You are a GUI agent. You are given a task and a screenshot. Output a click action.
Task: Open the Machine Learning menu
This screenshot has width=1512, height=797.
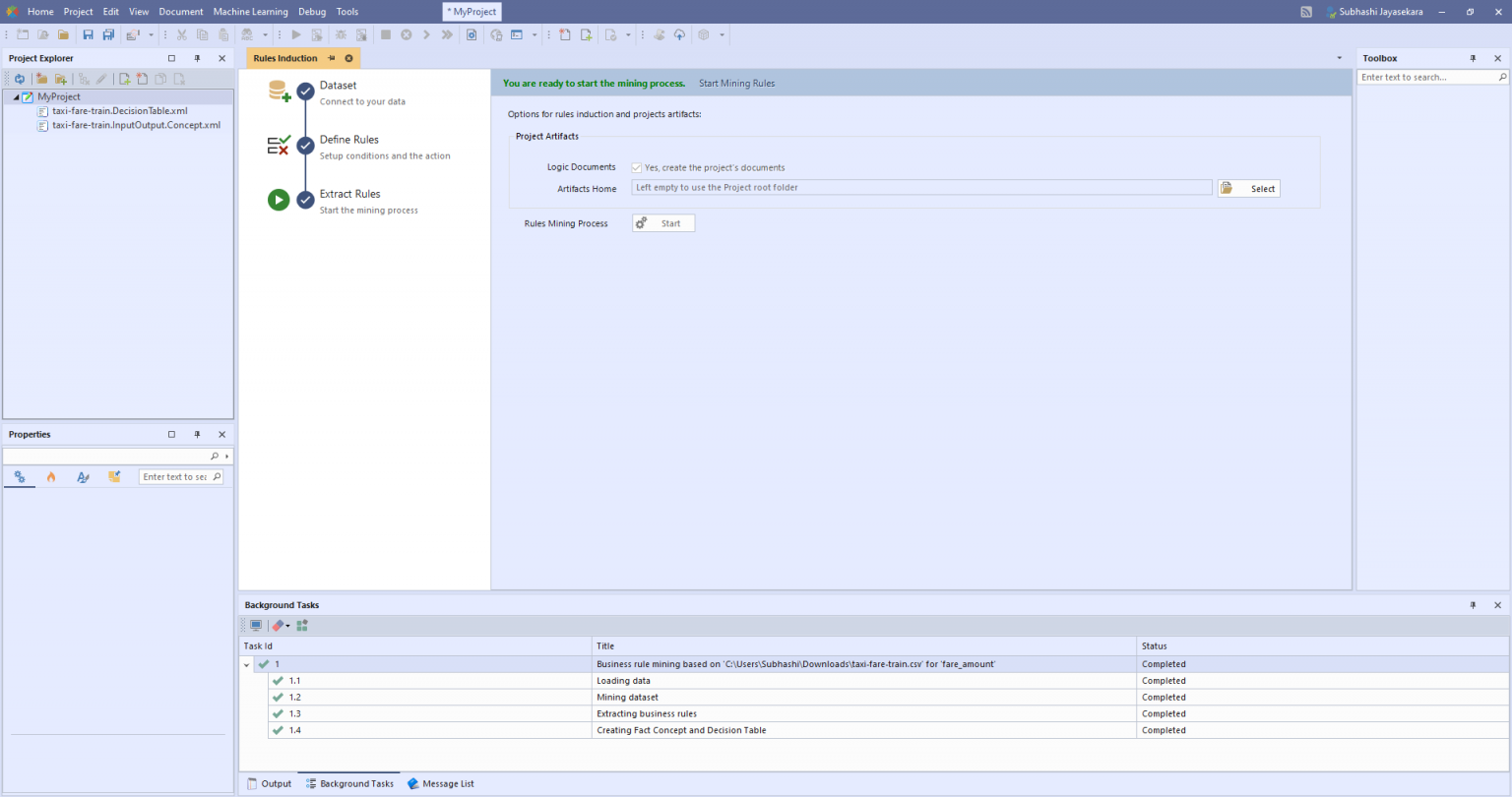(251, 12)
